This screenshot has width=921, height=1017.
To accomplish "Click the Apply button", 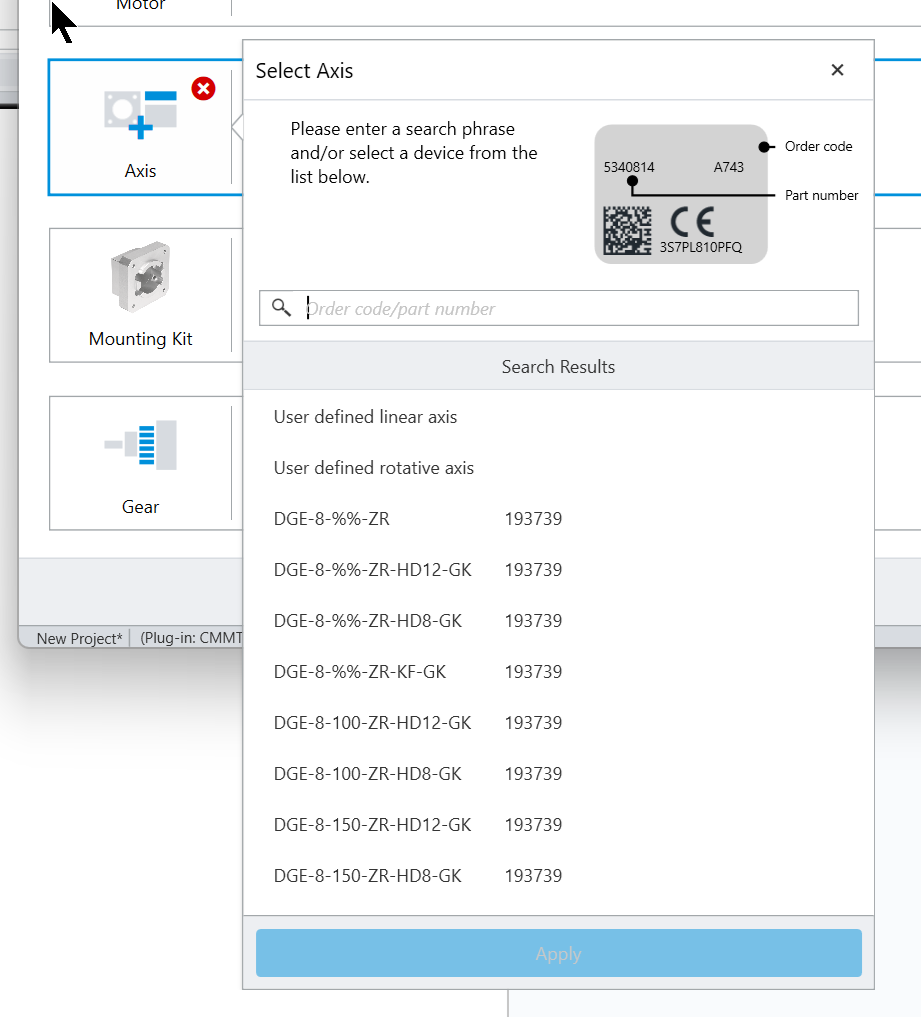I will pyautogui.click(x=559, y=953).
